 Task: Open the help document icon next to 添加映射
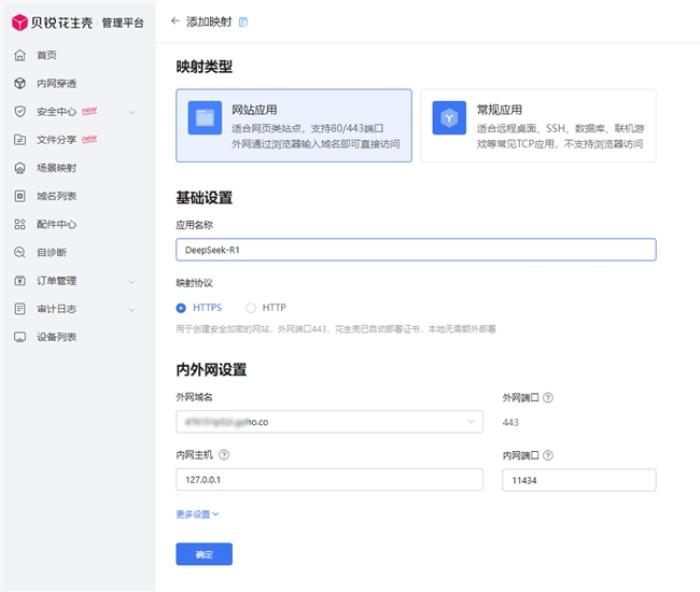[x=243, y=22]
